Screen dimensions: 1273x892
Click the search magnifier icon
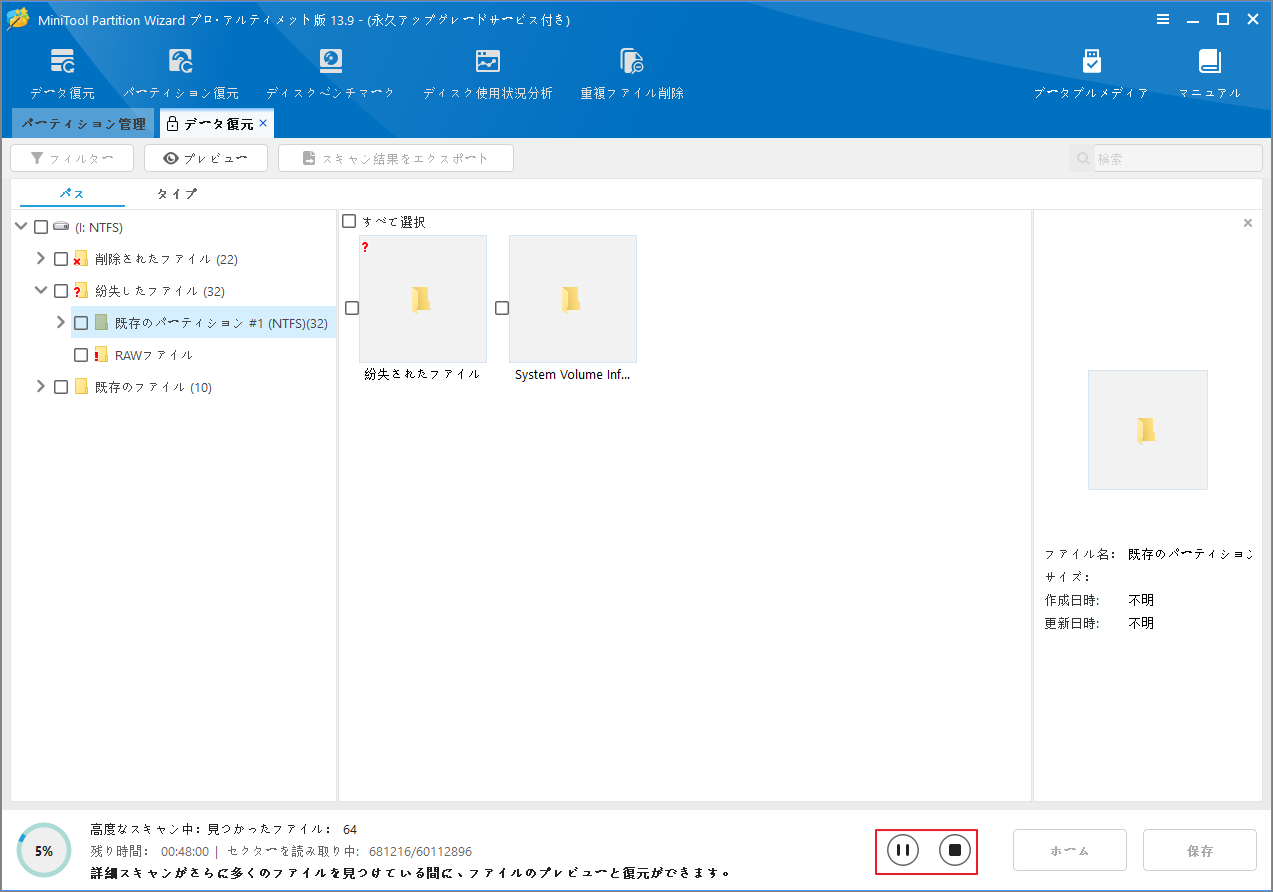[1082, 158]
